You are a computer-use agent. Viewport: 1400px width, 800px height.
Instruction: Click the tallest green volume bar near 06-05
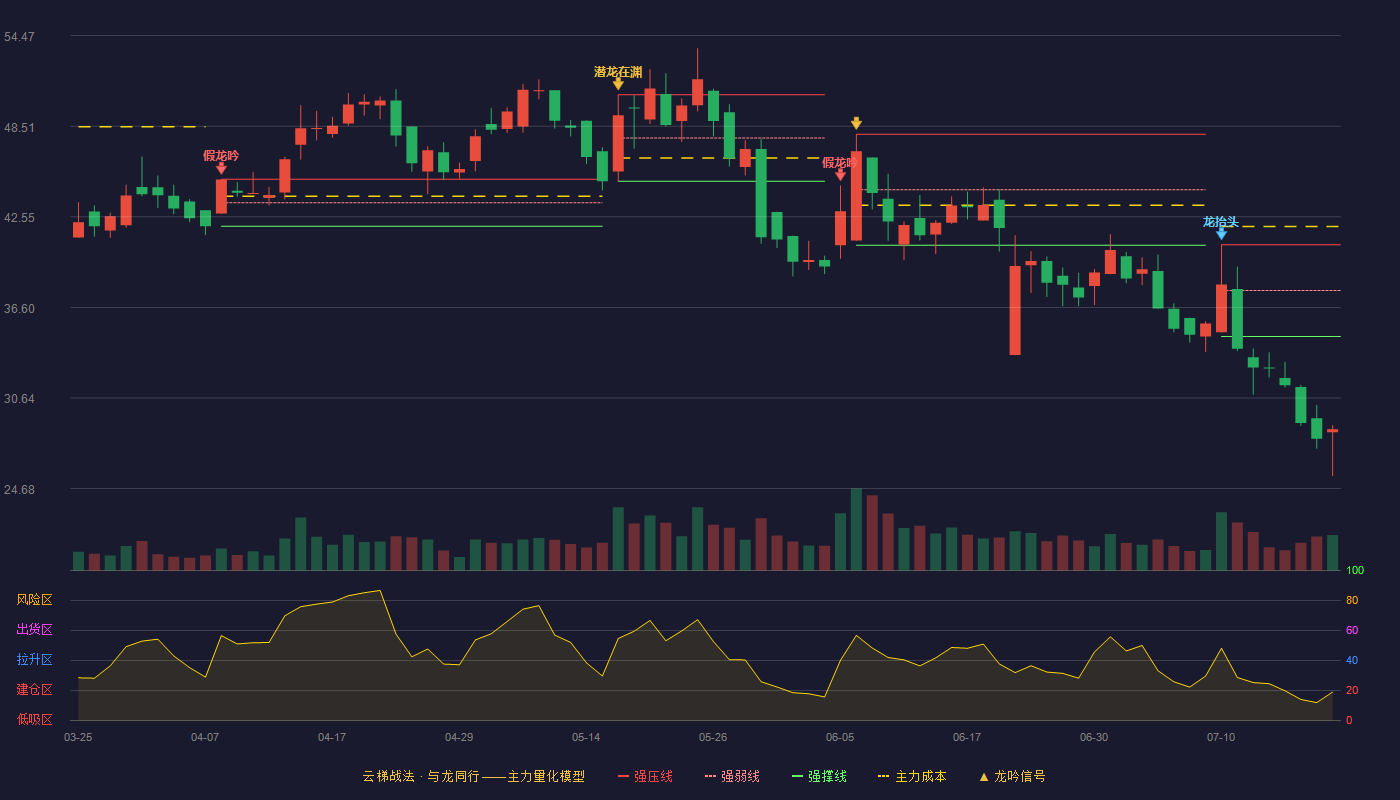[856, 529]
